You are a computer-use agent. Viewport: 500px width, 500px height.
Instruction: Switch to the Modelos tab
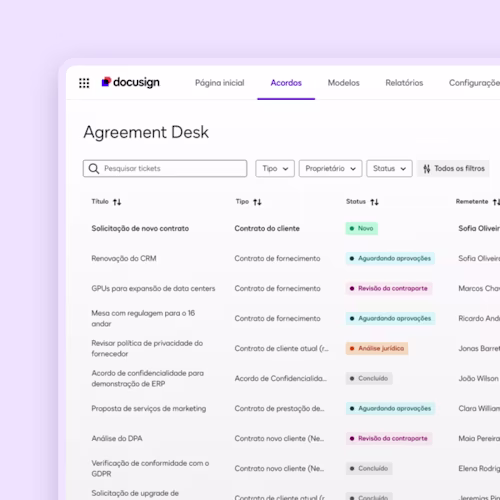(x=344, y=83)
